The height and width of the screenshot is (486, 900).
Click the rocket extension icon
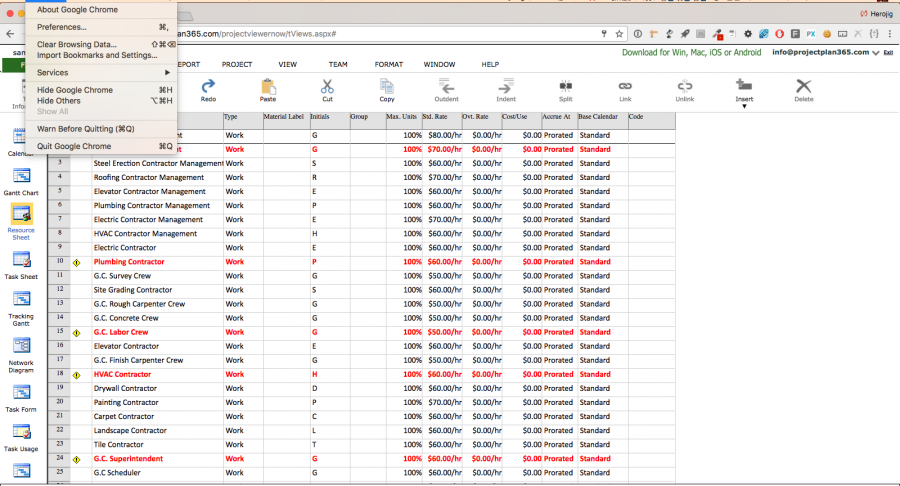pos(685,34)
